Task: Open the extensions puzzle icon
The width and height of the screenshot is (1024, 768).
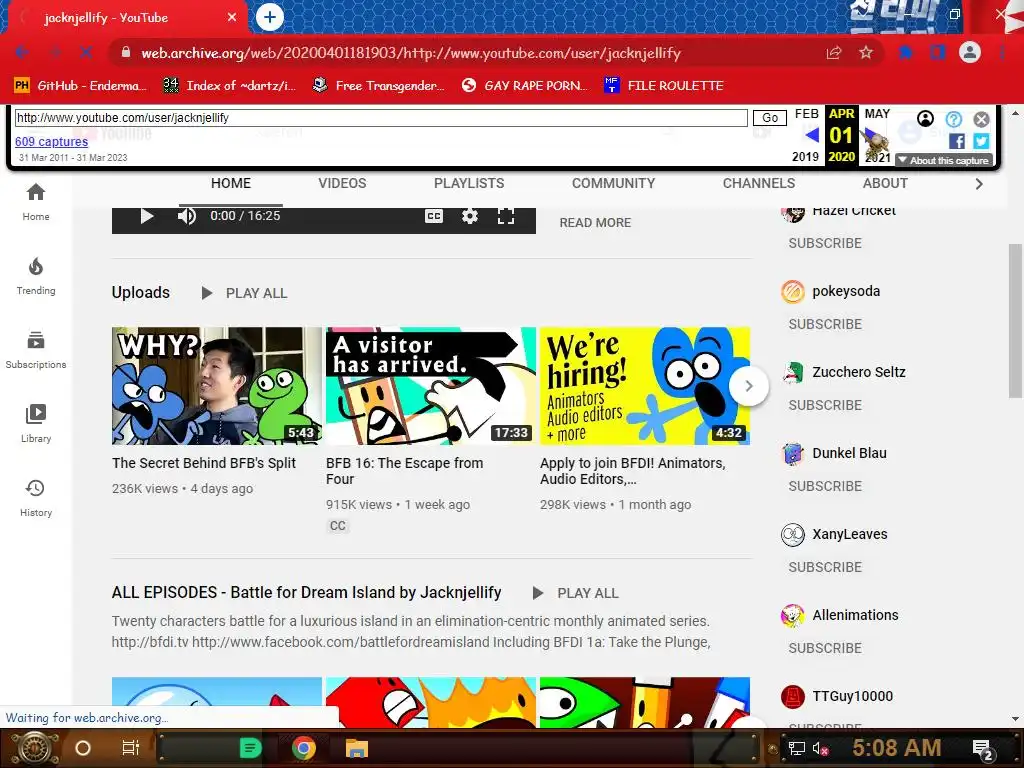Action: [905, 52]
